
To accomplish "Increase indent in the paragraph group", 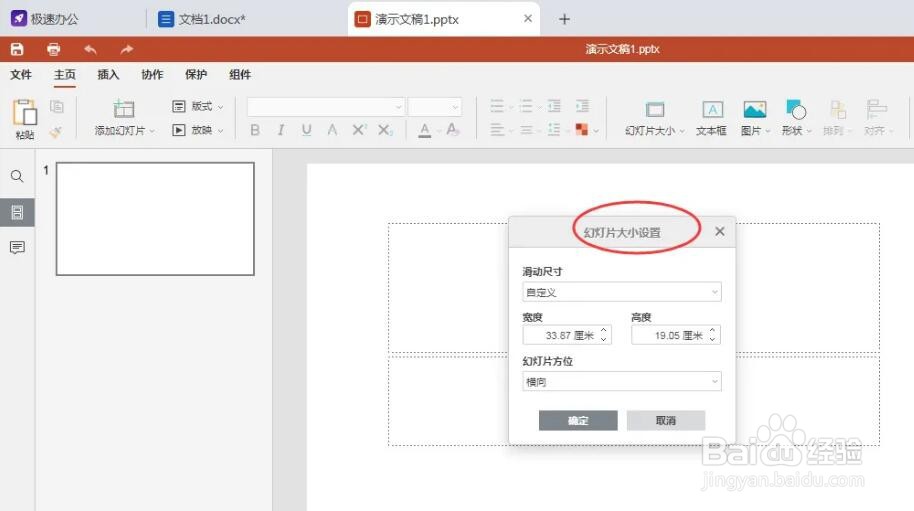I will click(x=582, y=106).
